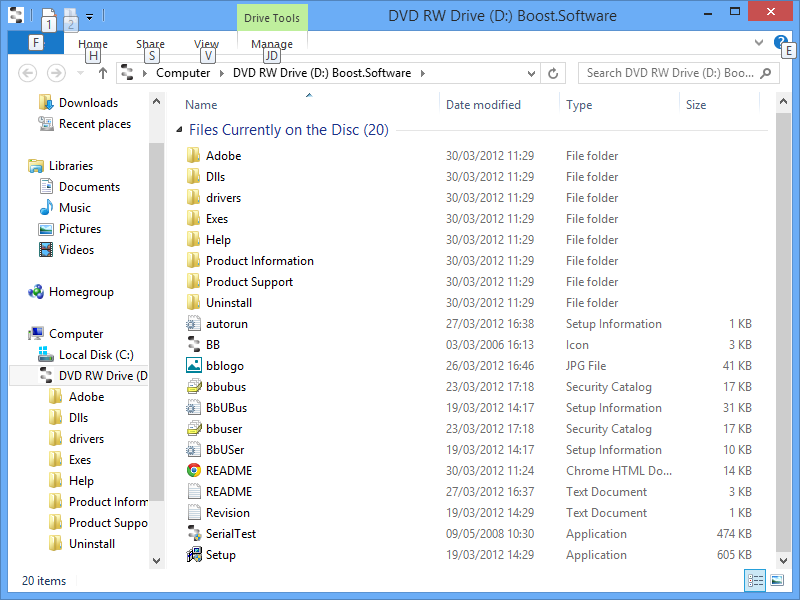800x600 pixels.
Task: Launch the SerialTest application
Action: pyautogui.click(x=226, y=533)
